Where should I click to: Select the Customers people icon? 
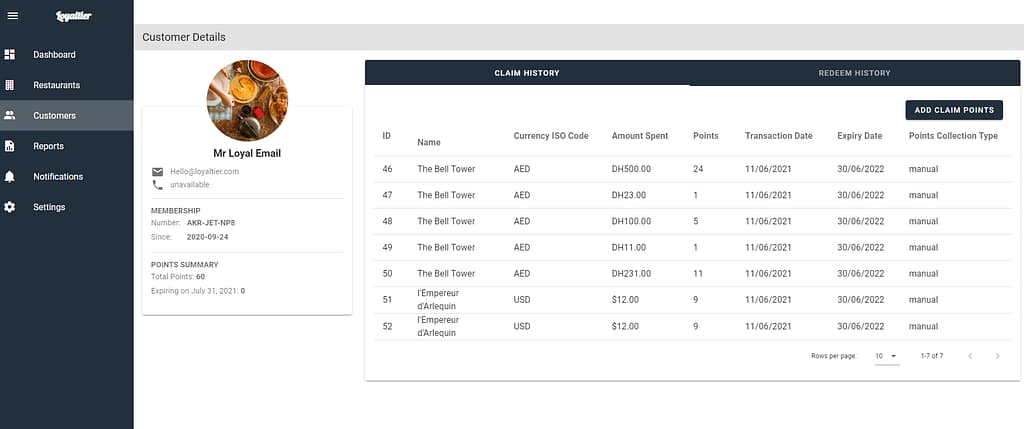[x=10, y=116]
